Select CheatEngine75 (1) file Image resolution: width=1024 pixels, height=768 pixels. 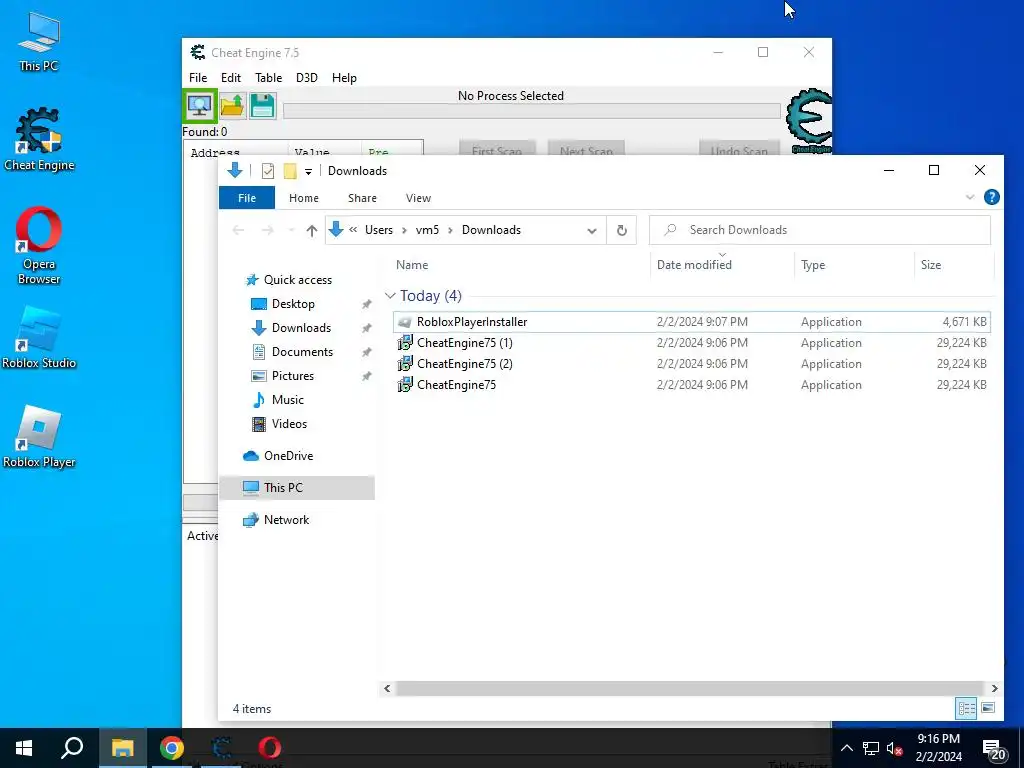pyautogui.click(x=692, y=343)
